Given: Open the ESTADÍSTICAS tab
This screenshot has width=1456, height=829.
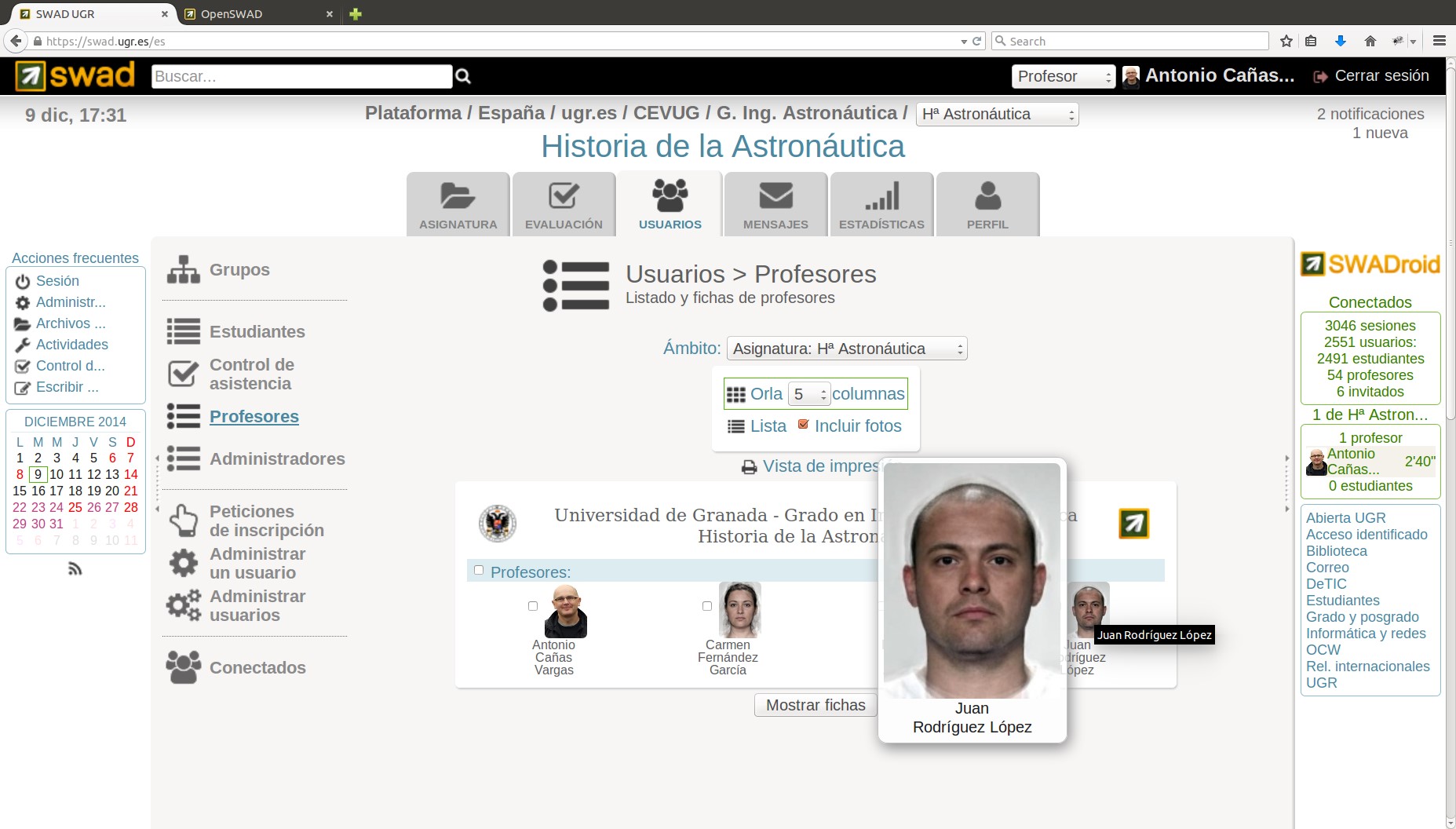Looking at the screenshot, I should click(x=881, y=204).
